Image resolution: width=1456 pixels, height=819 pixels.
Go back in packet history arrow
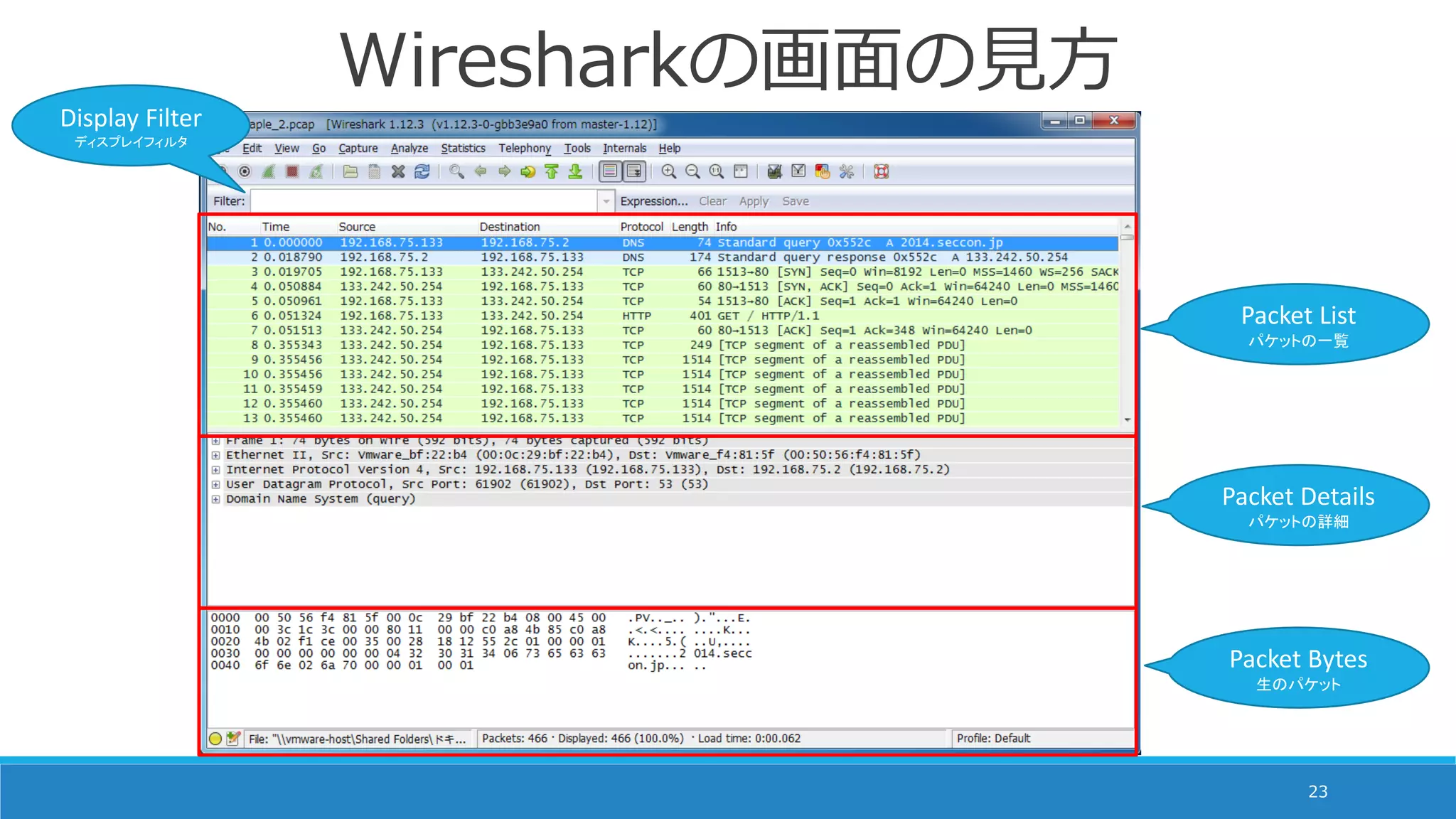[x=481, y=172]
